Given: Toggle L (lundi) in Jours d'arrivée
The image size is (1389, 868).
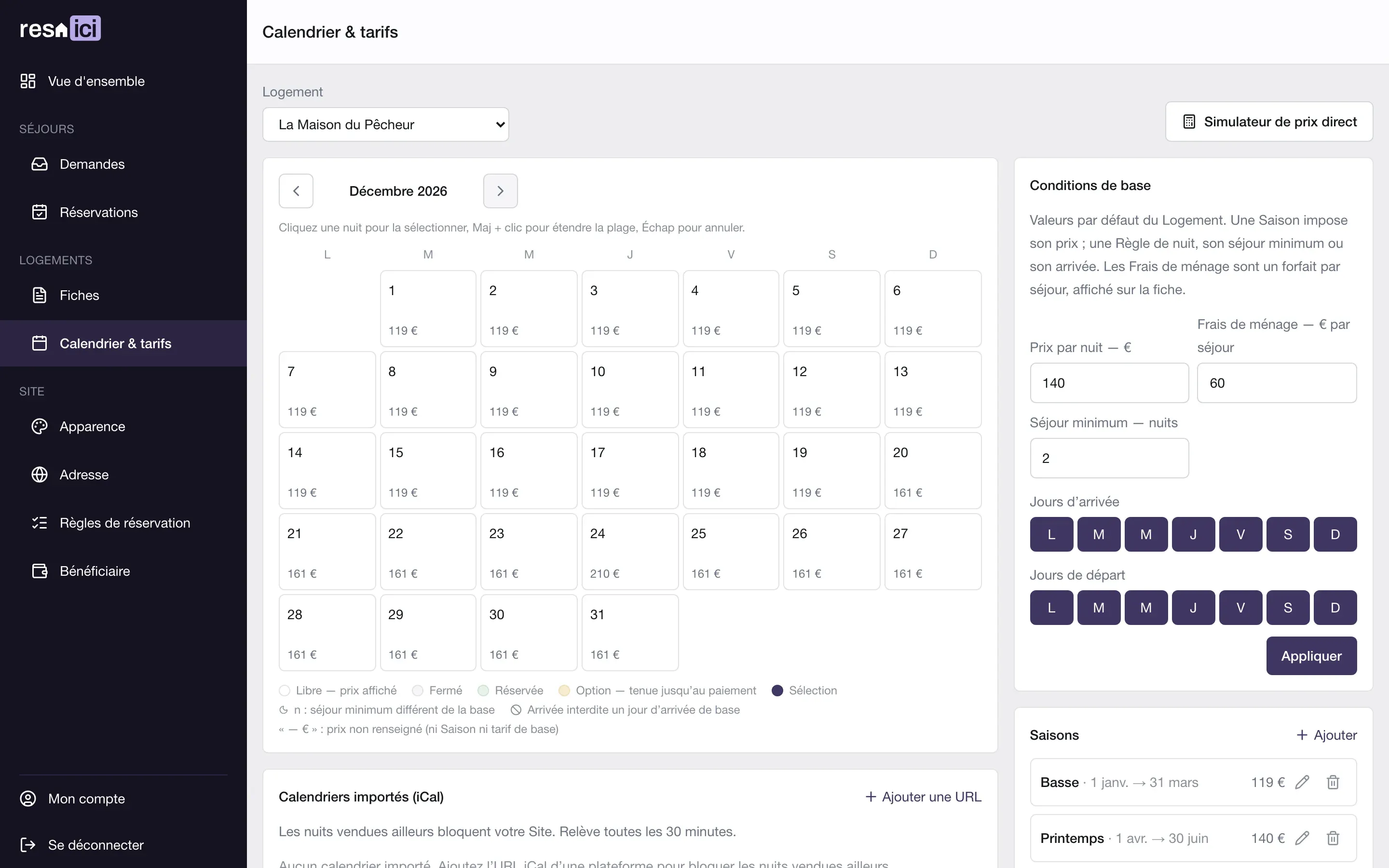Looking at the screenshot, I should coord(1051,534).
